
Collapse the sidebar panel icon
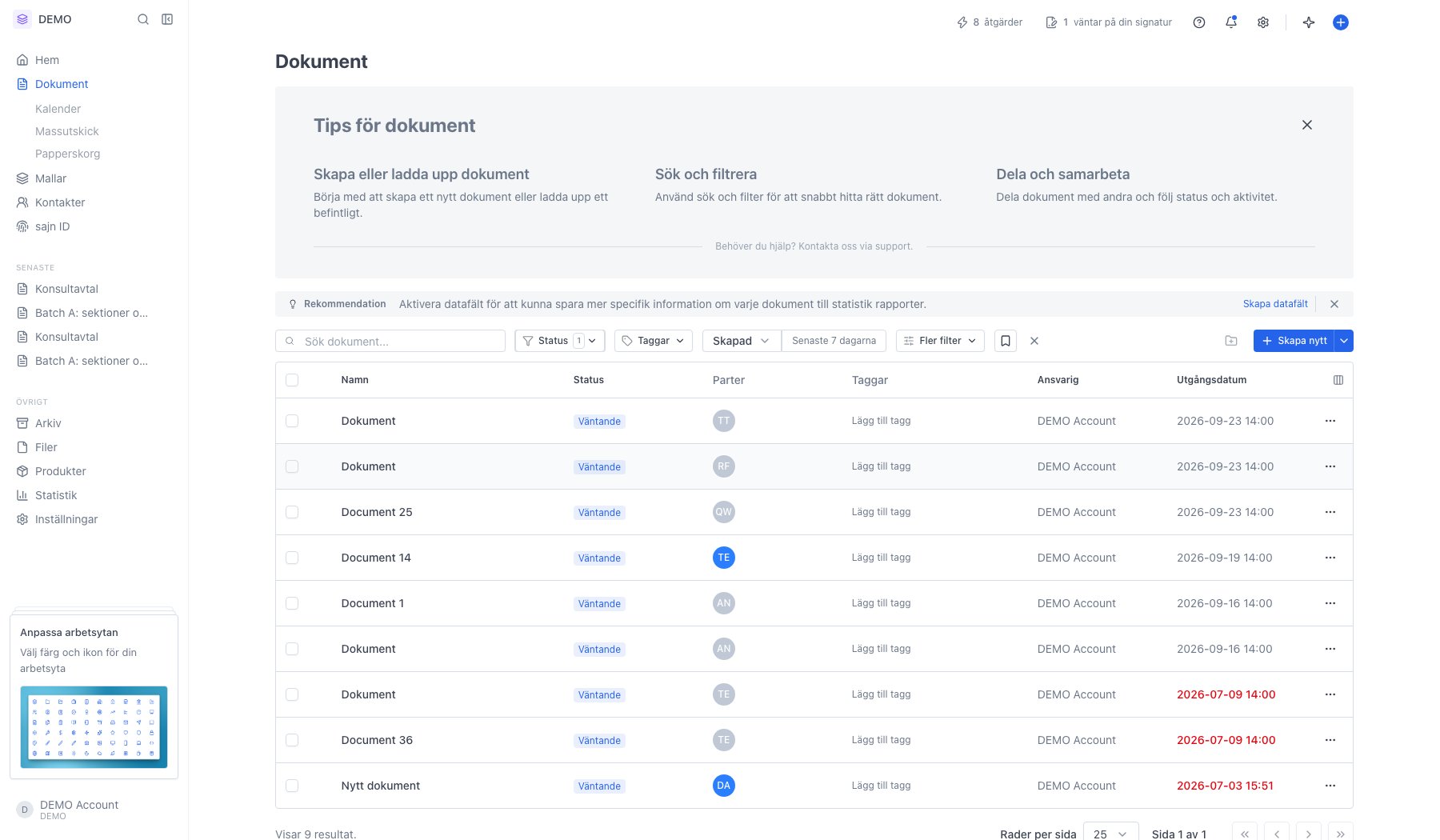coord(167,19)
